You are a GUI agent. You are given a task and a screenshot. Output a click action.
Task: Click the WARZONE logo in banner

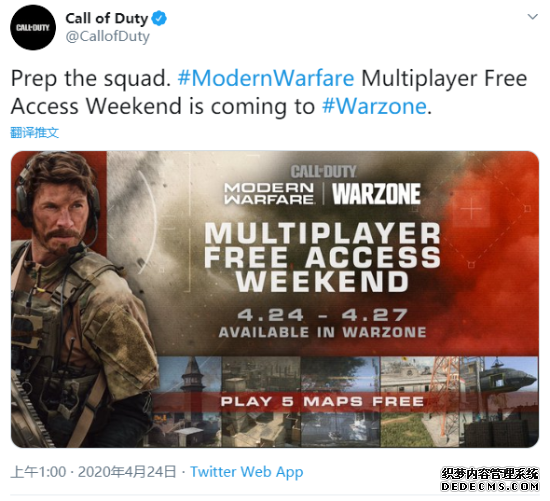coord(376,194)
